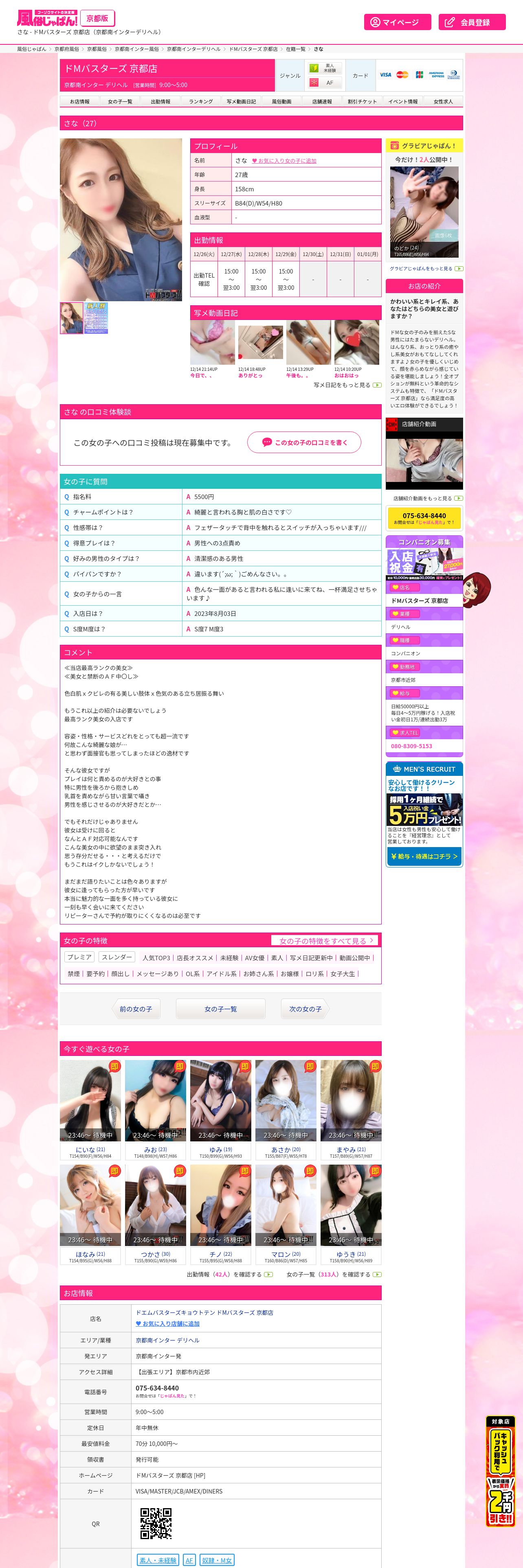523x1568 pixels.
Task: Open the 写メ動画日記 tab
Action: [x=241, y=102]
